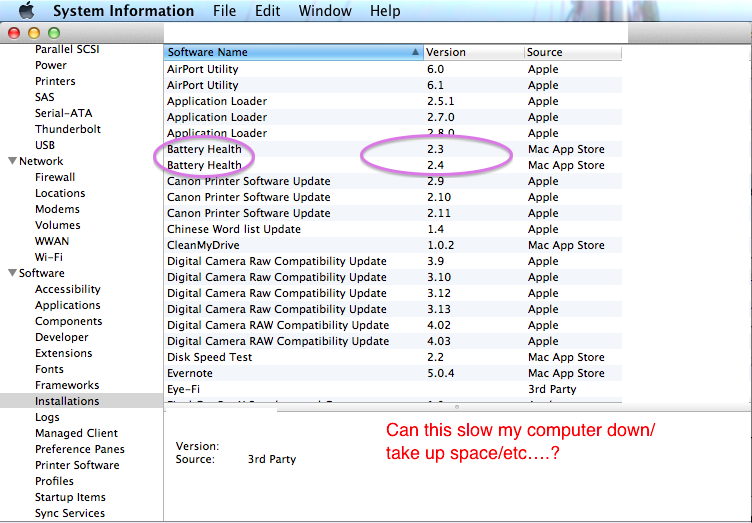The height and width of the screenshot is (523, 752).
Task: Select Logs under Software
Action: click(47, 417)
